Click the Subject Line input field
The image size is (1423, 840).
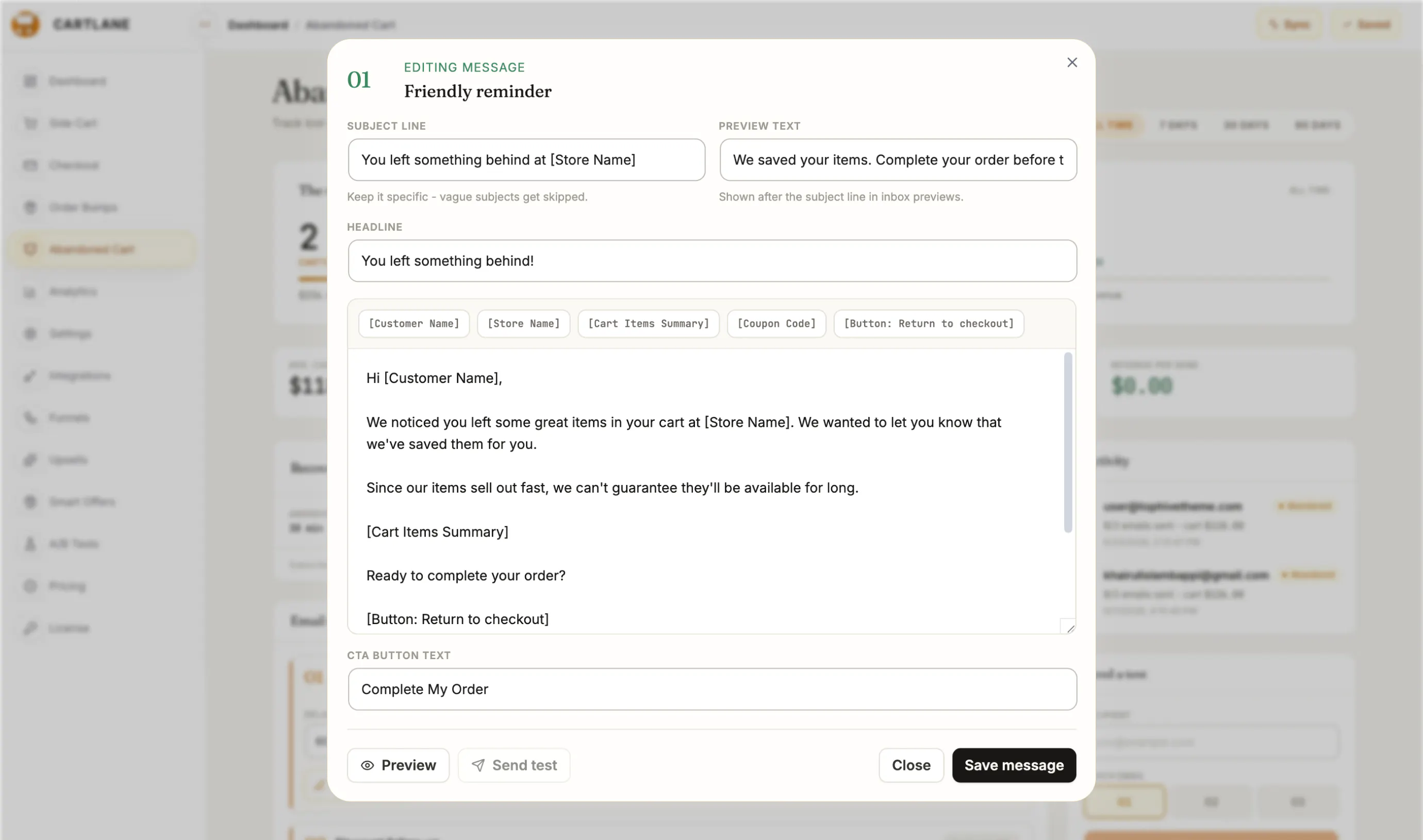(x=526, y=160)
